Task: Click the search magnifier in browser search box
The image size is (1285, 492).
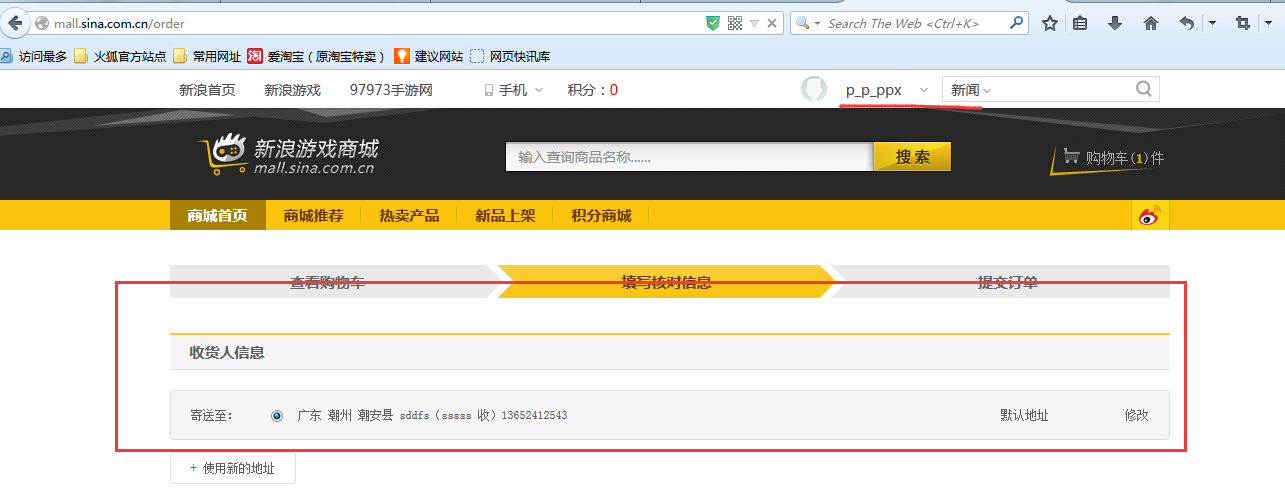Action: (x=1016, y=22)
